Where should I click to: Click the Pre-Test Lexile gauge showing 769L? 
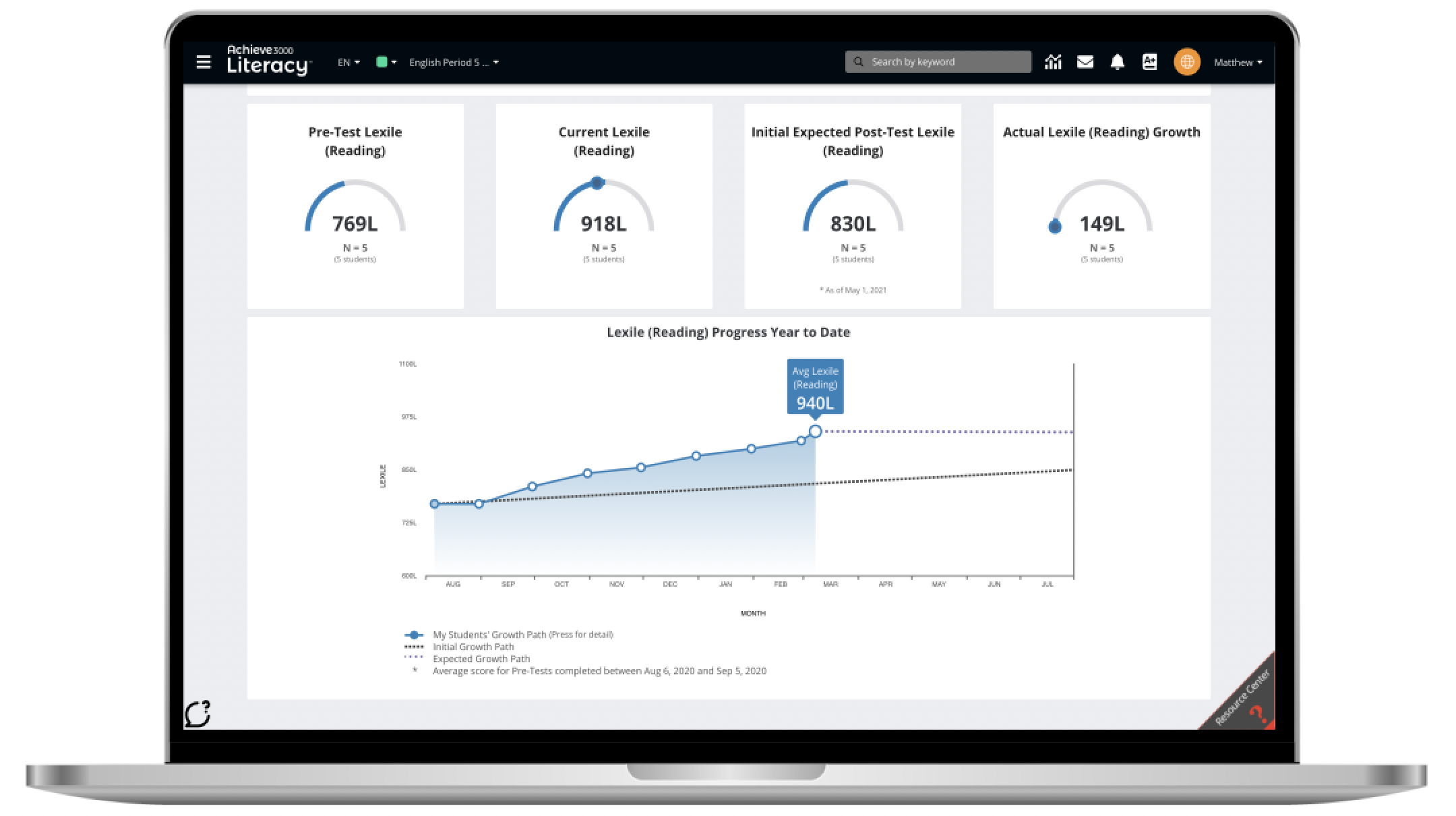(355, 206)
